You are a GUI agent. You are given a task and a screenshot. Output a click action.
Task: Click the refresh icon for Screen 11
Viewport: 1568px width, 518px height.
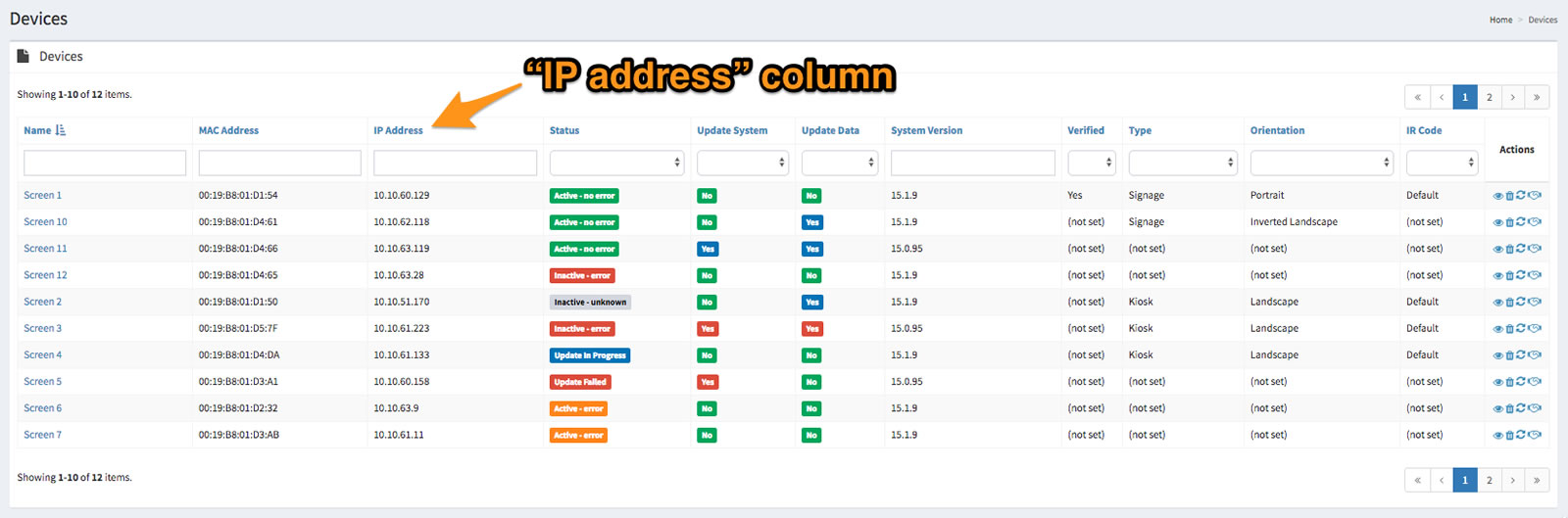[x=1521, y=249]
